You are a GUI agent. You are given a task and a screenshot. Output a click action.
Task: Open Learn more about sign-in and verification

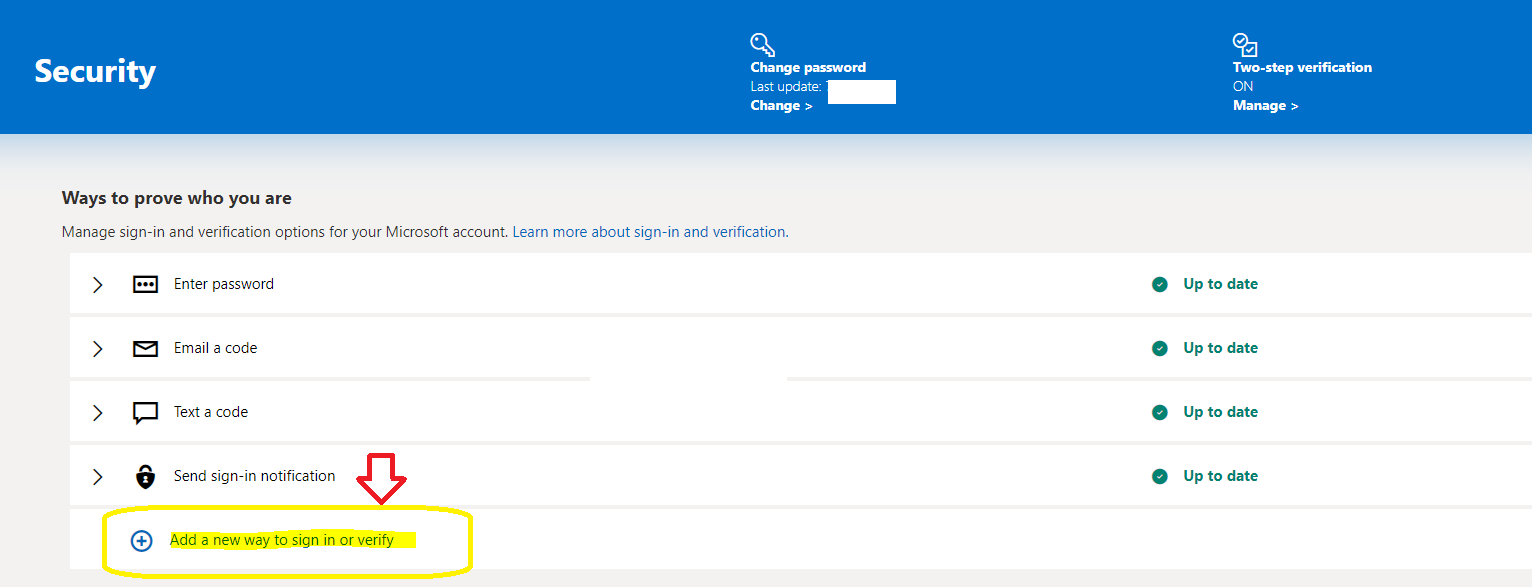pyautogui.click(x=649, y=231)
